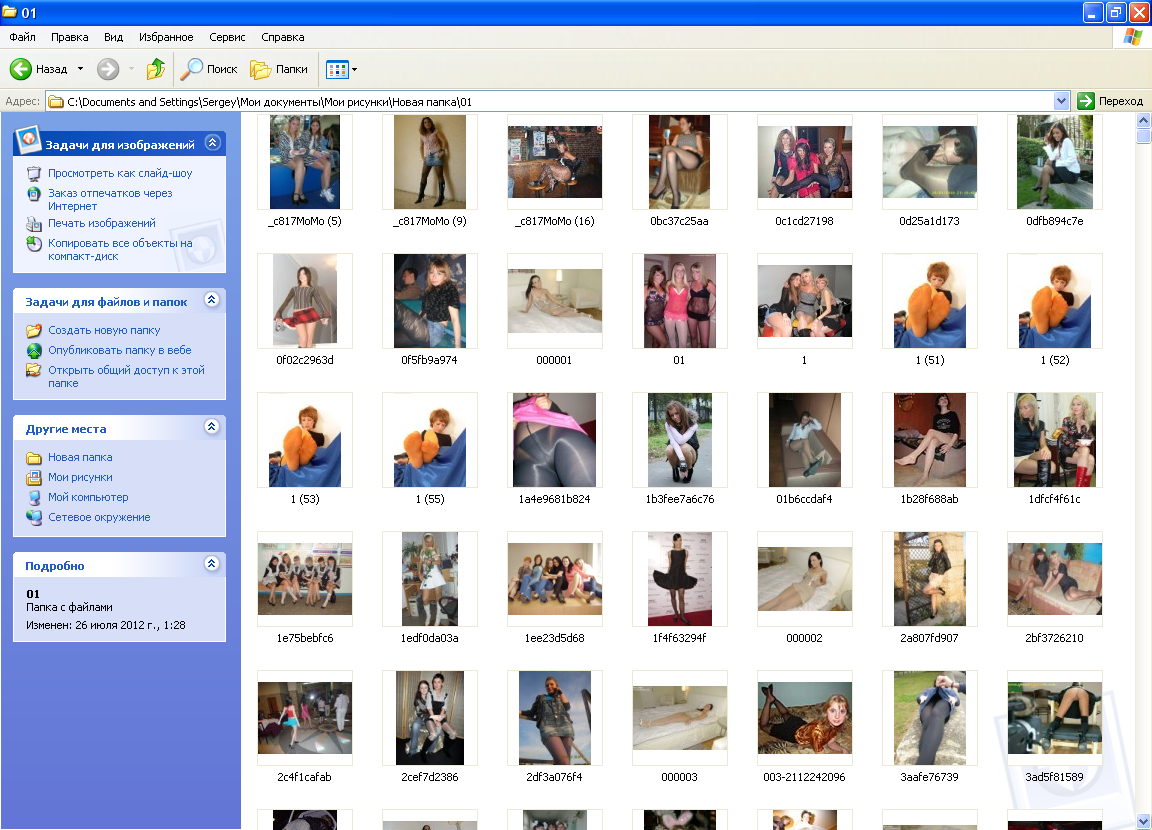1152x830 pixels.
Task: Click file name 000002
Action: tap(804, 638)
